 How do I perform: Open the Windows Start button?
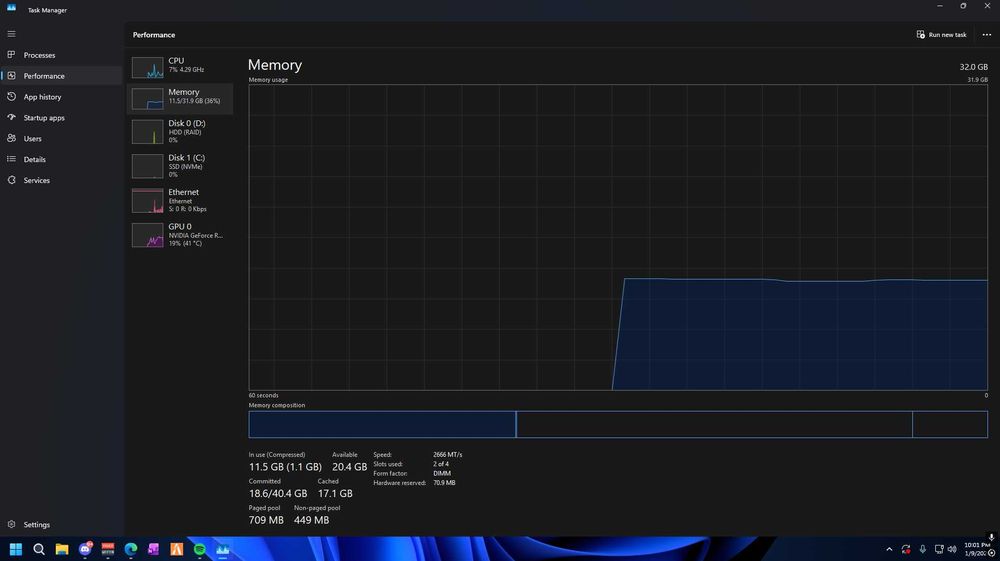pyautogui.click(x=16, y=549)
